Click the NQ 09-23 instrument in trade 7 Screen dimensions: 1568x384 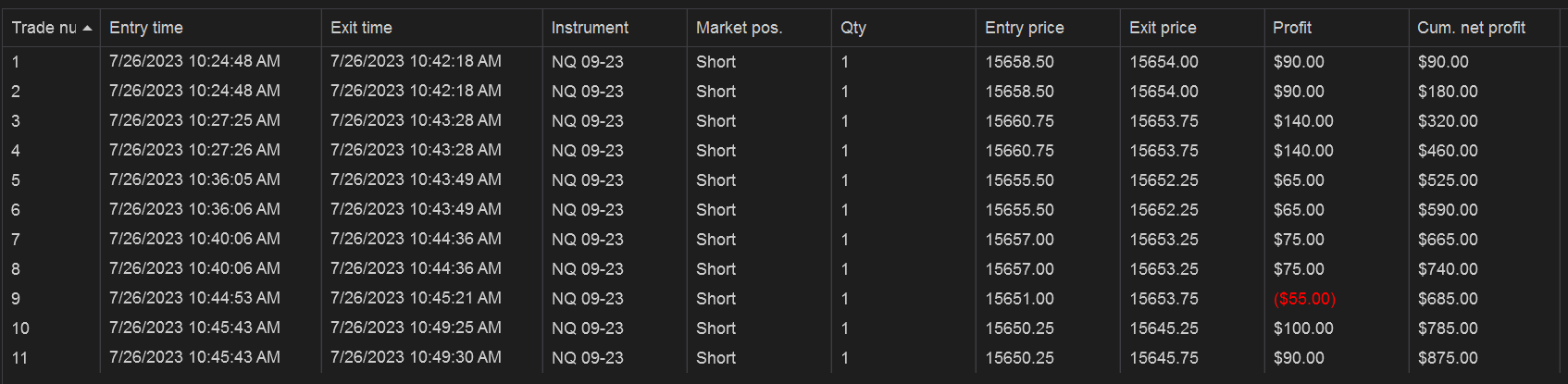click(x=588, y=240)
